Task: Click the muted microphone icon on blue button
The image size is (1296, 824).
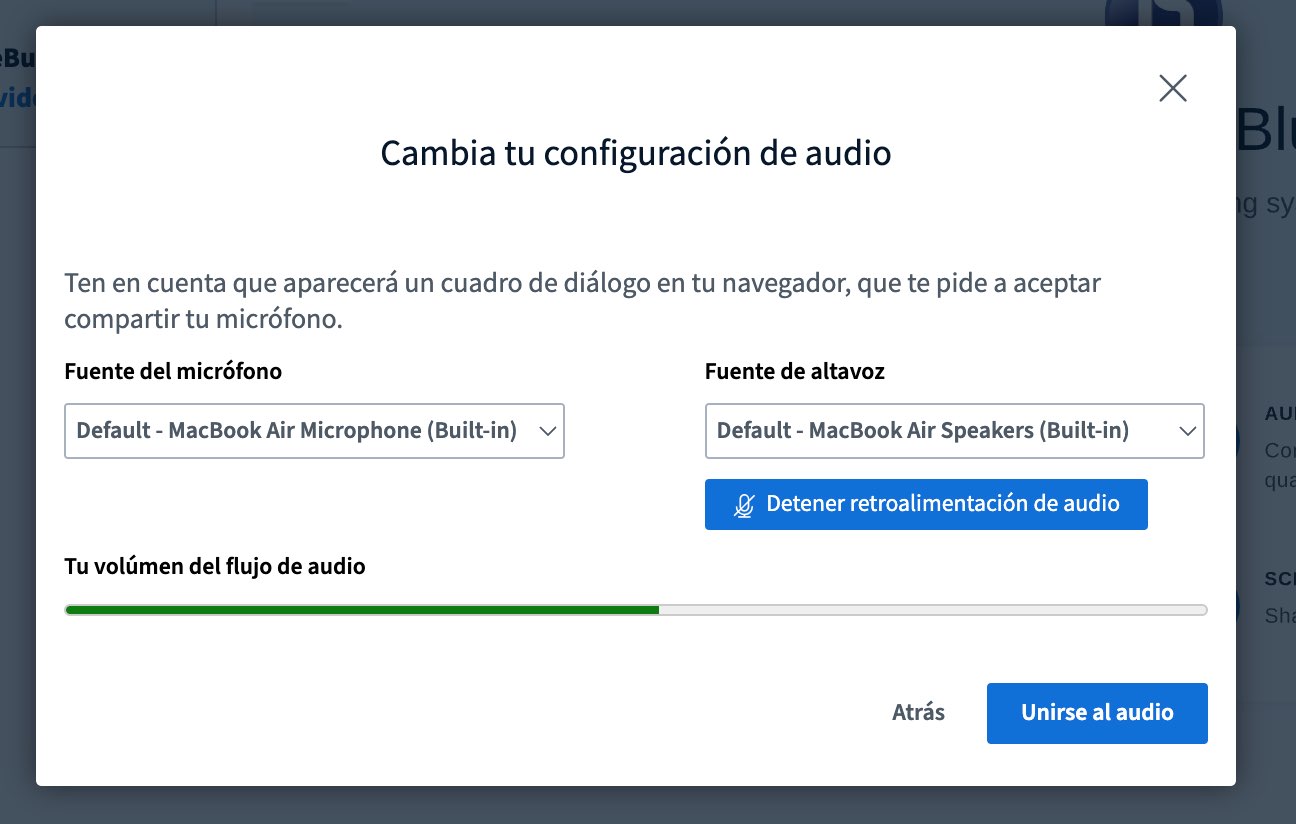Action: point(743,504)
